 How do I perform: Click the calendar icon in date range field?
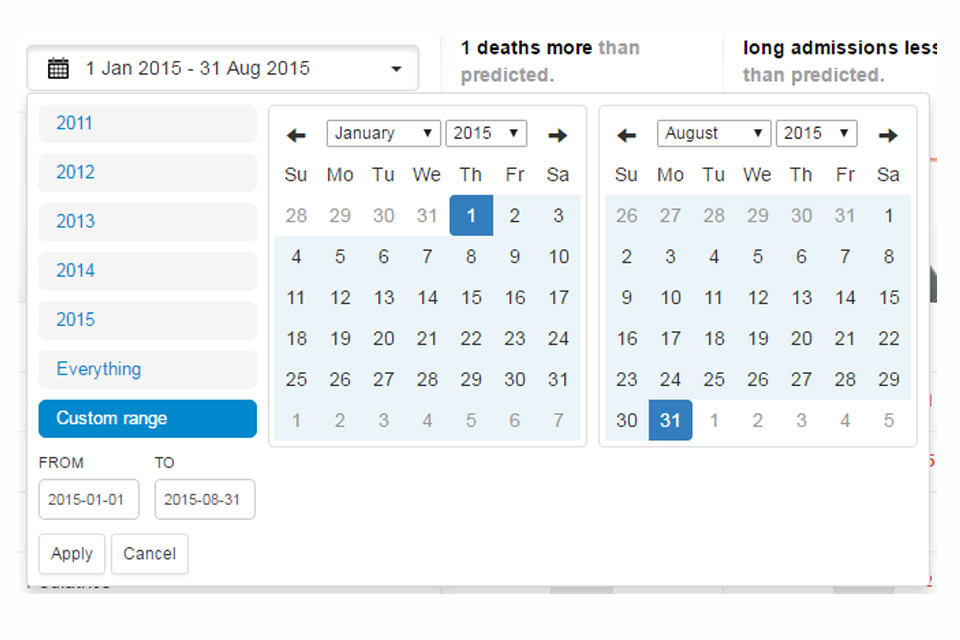58,68
